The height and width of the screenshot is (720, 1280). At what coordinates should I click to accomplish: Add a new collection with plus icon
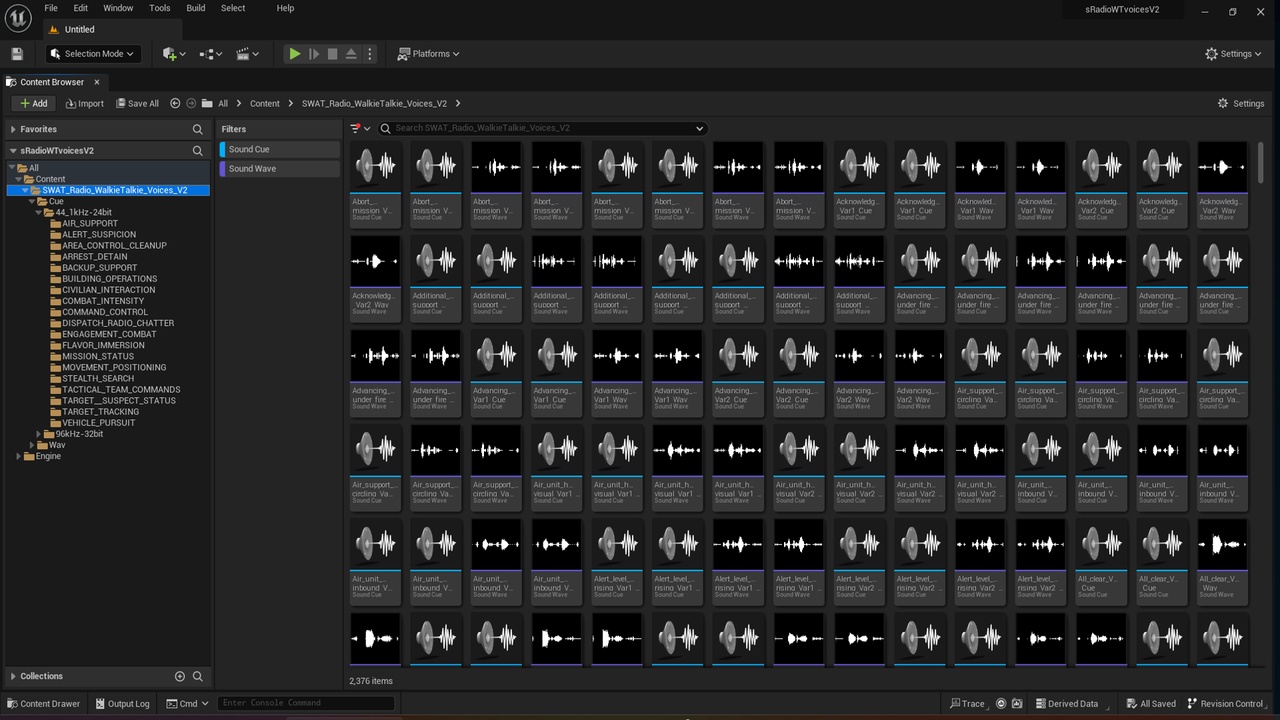(180, 676)
